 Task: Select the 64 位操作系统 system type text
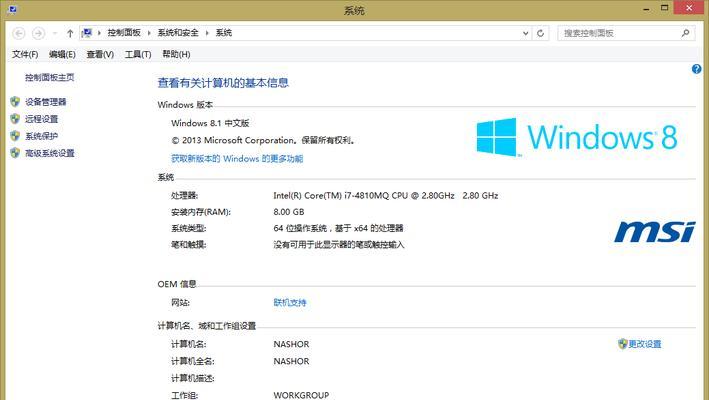click(x=338, y=228)
